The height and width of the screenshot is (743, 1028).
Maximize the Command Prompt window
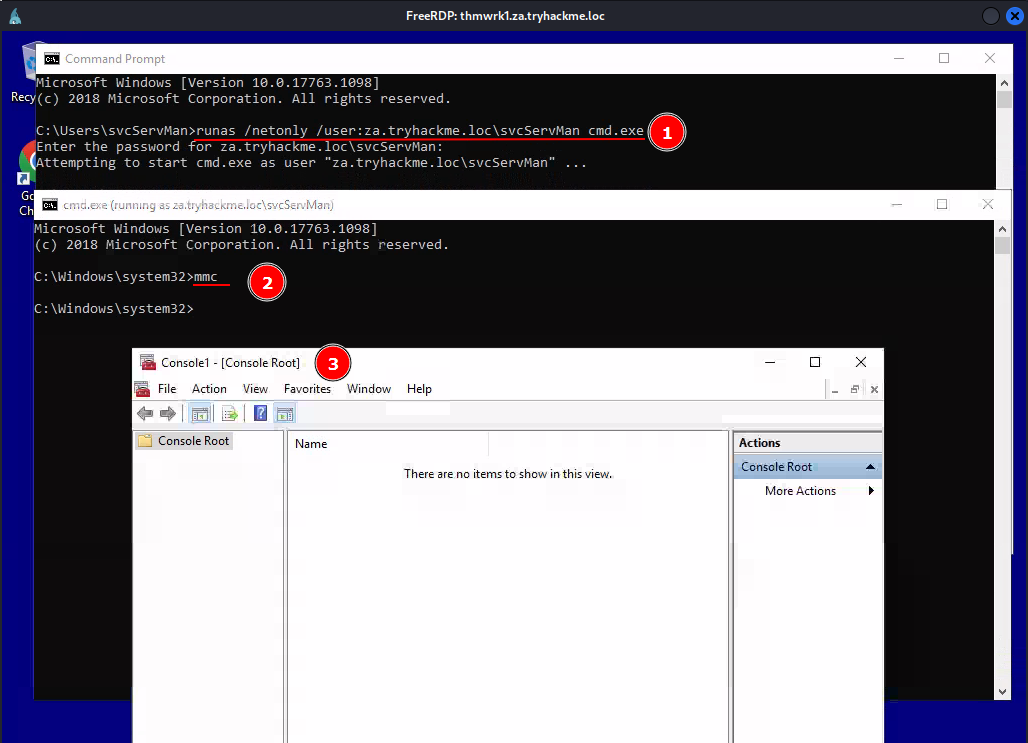coord(944,58)
